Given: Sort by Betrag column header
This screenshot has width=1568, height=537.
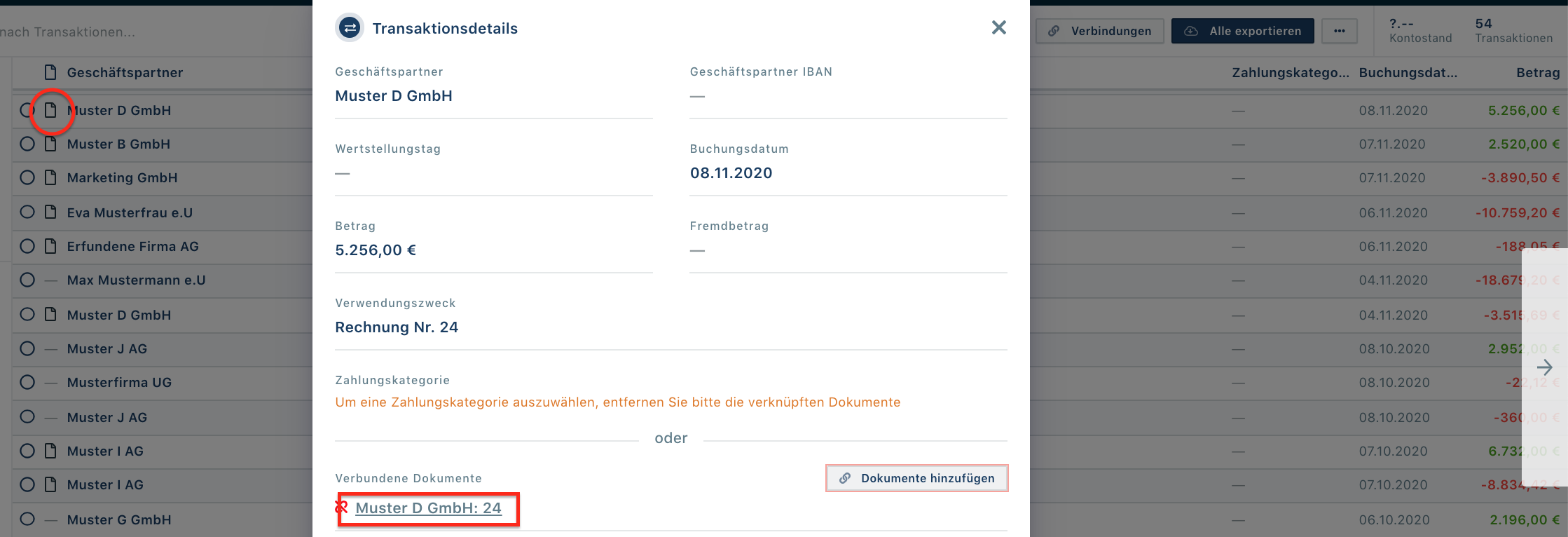Looking at the screenshot, I should click(x=1537, y=73).
